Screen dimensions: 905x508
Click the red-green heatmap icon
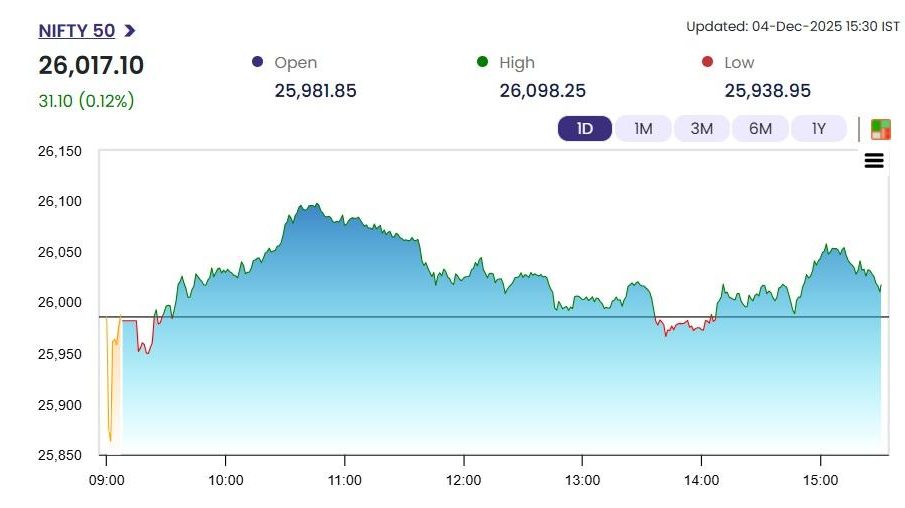click(881, 129)
